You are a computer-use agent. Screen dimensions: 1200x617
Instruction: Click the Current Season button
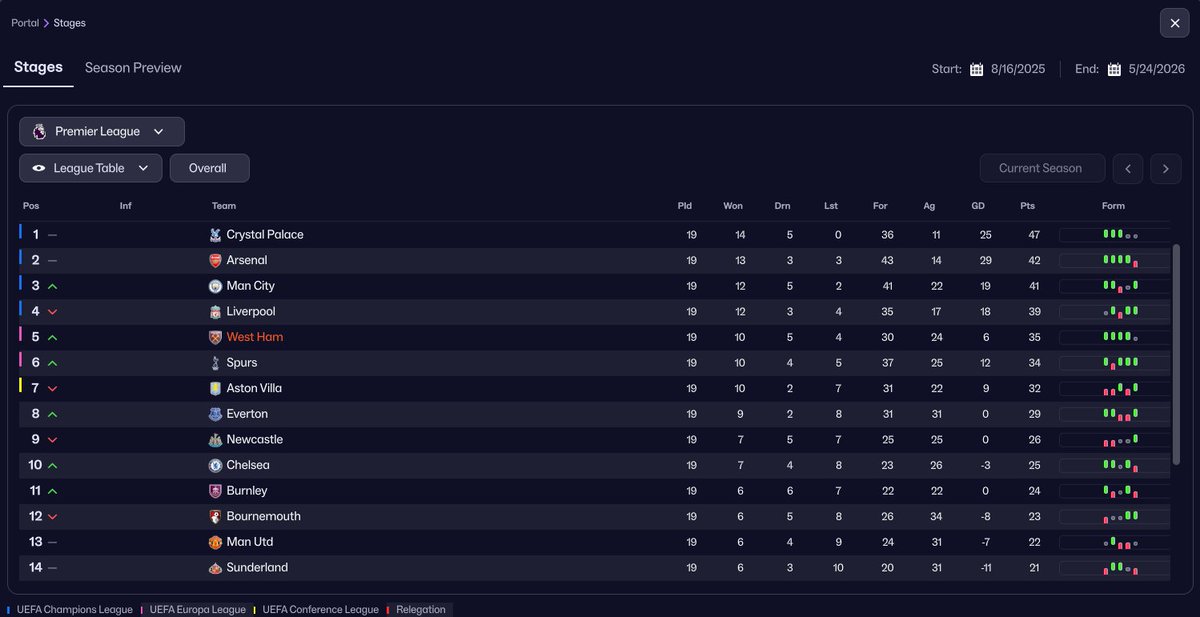coord(1042,168)
